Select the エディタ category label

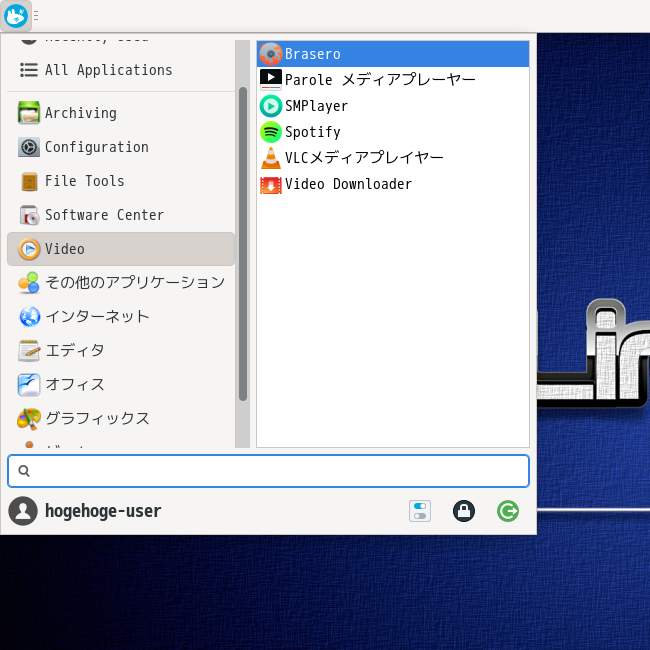(x=75, y=351)
